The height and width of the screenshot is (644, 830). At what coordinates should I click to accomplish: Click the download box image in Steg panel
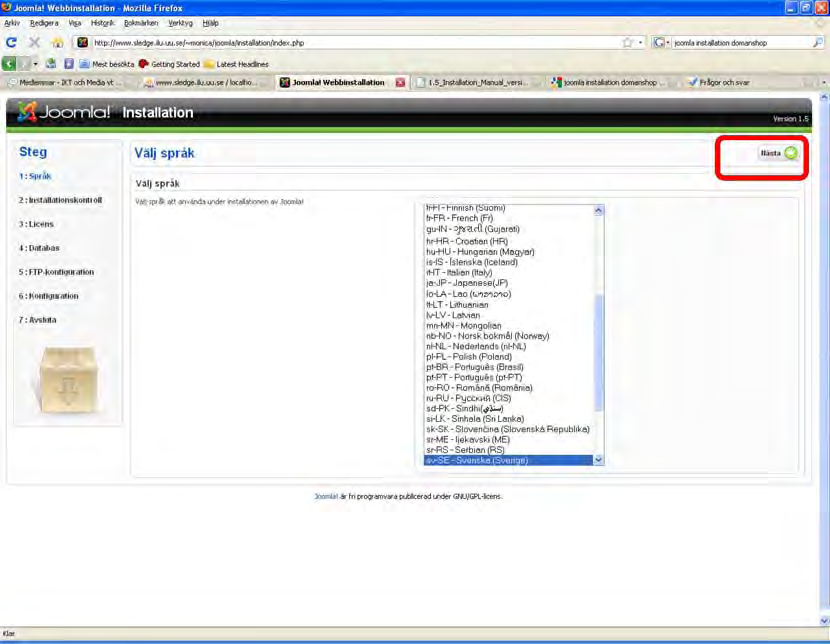(68, 379)
